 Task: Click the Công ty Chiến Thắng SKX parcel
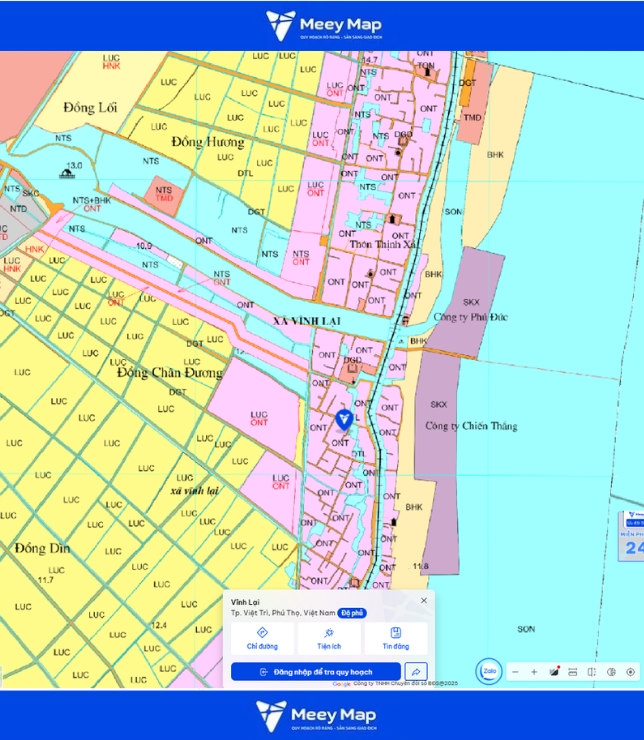point(437,462)
